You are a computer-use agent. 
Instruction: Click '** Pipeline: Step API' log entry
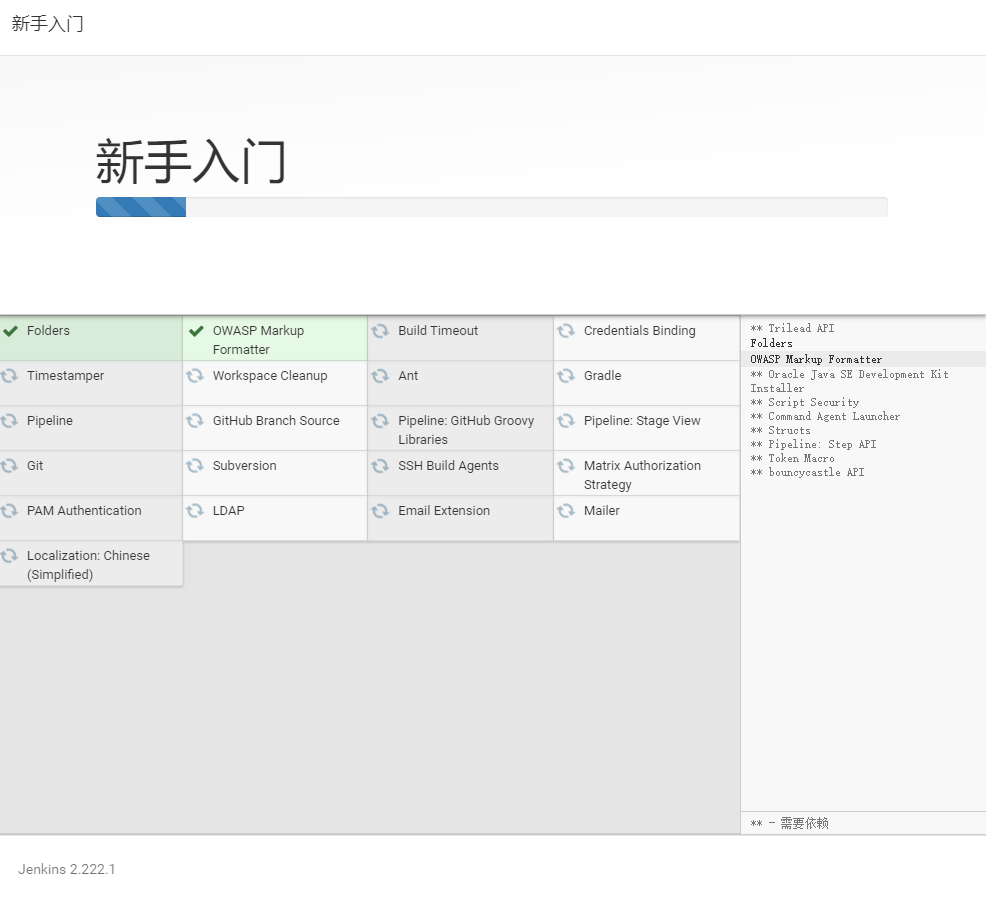coord(814,444)
